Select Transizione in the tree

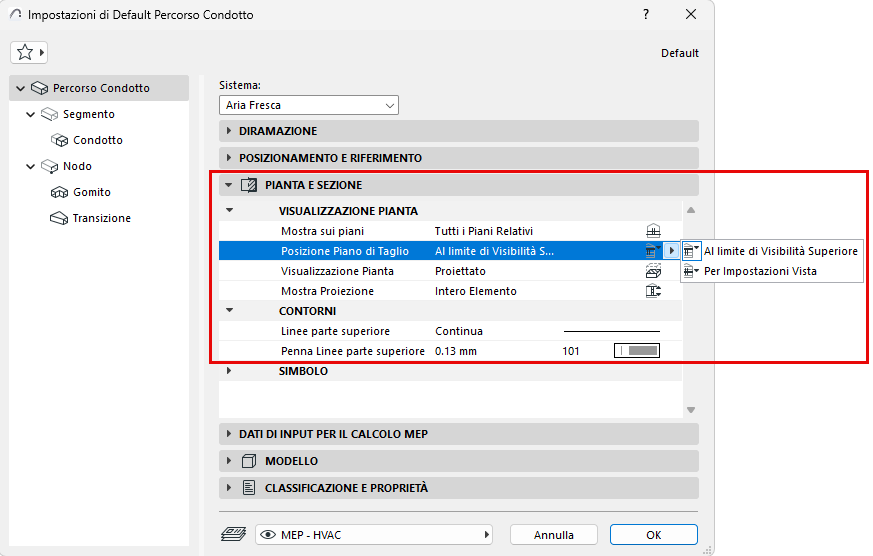tap(102, 218)
